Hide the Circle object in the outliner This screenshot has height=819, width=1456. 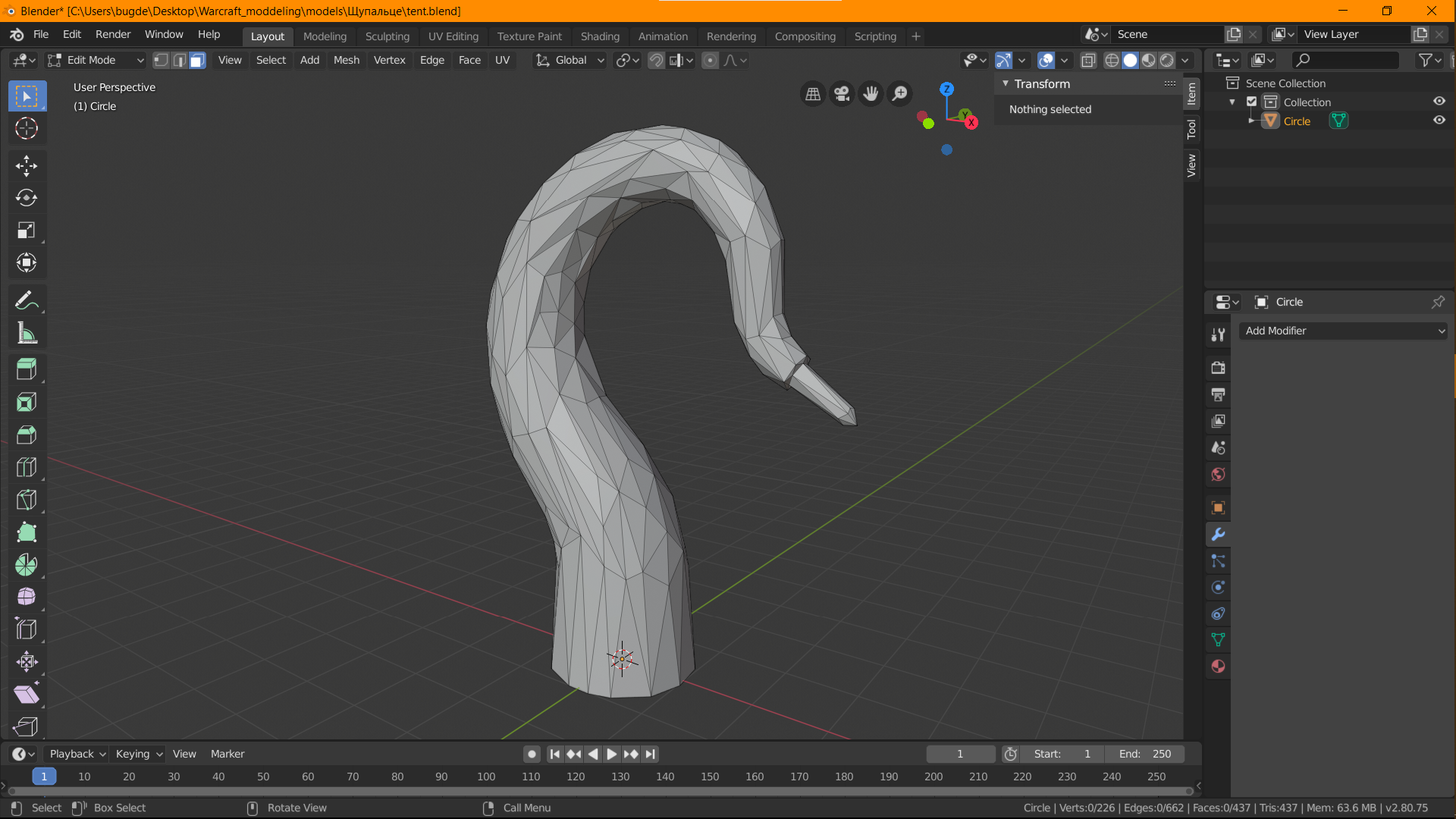(1439, 121)
